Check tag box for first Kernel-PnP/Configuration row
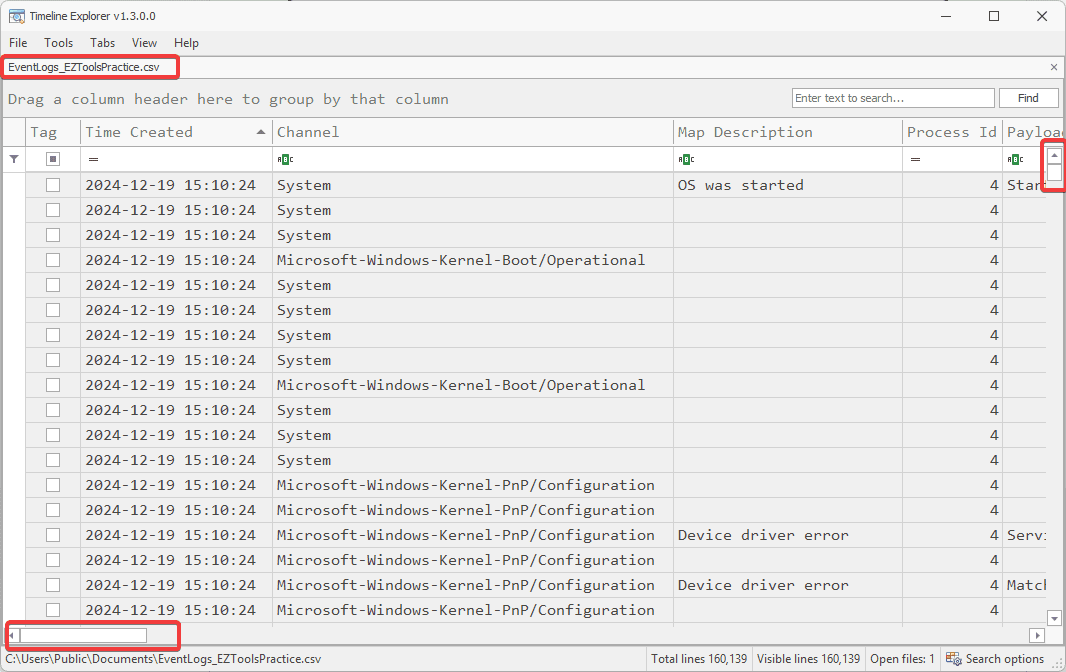1066x672 pixels. 53,485
